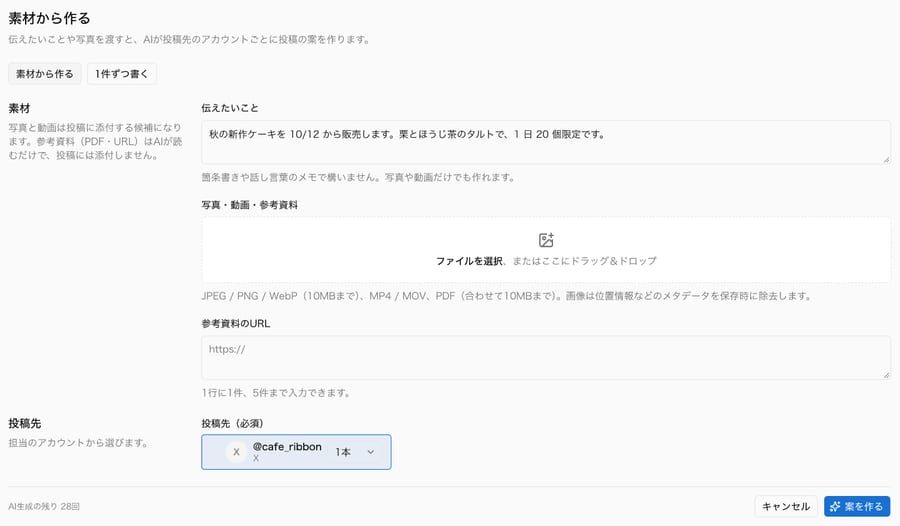Click the sparkle icon on 案を作る button
900x526 pixels.
pos(835,506)
